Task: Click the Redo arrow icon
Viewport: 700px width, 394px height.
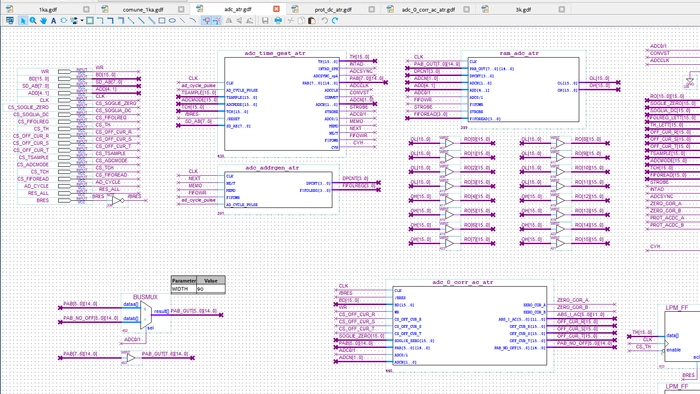Action: point(335,21)
